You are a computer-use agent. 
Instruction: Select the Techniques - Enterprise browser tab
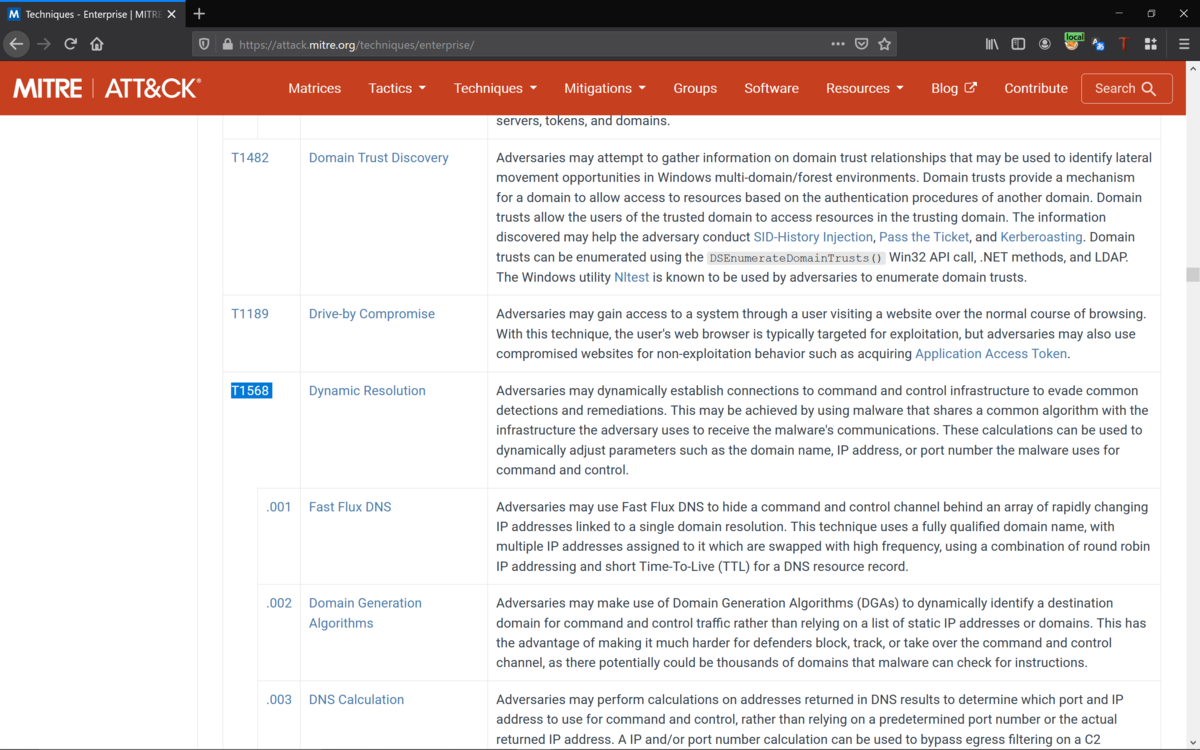[93, 14]
